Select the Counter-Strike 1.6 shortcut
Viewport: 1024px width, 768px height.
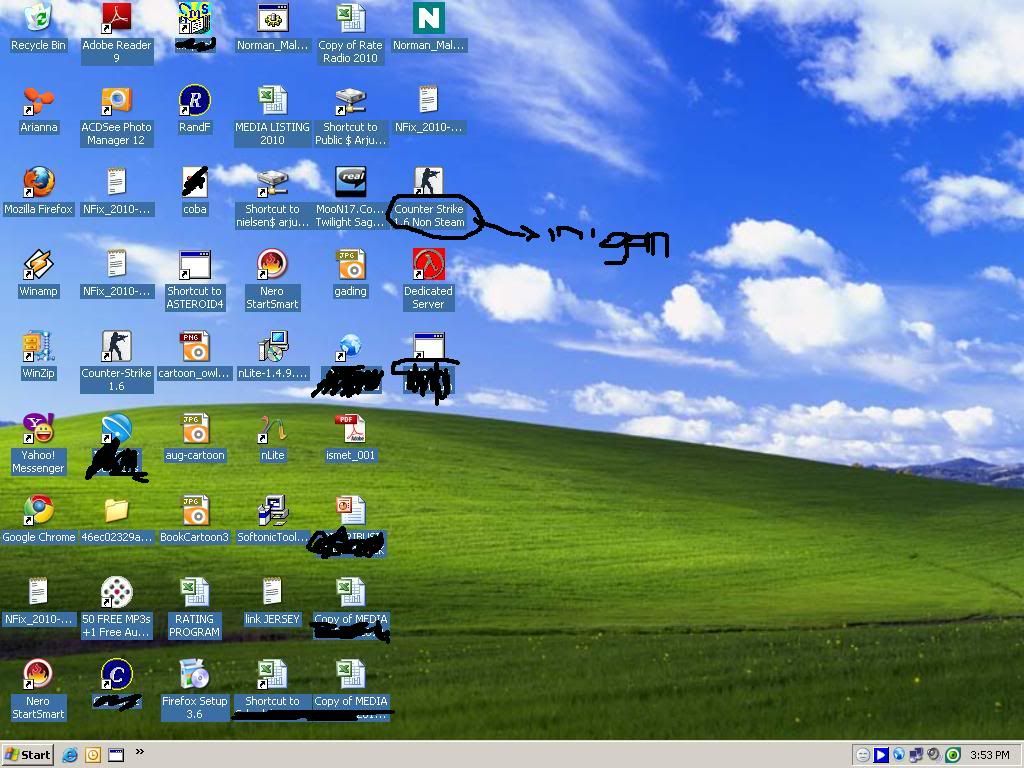pyautogui.click(x=116, y=361)
